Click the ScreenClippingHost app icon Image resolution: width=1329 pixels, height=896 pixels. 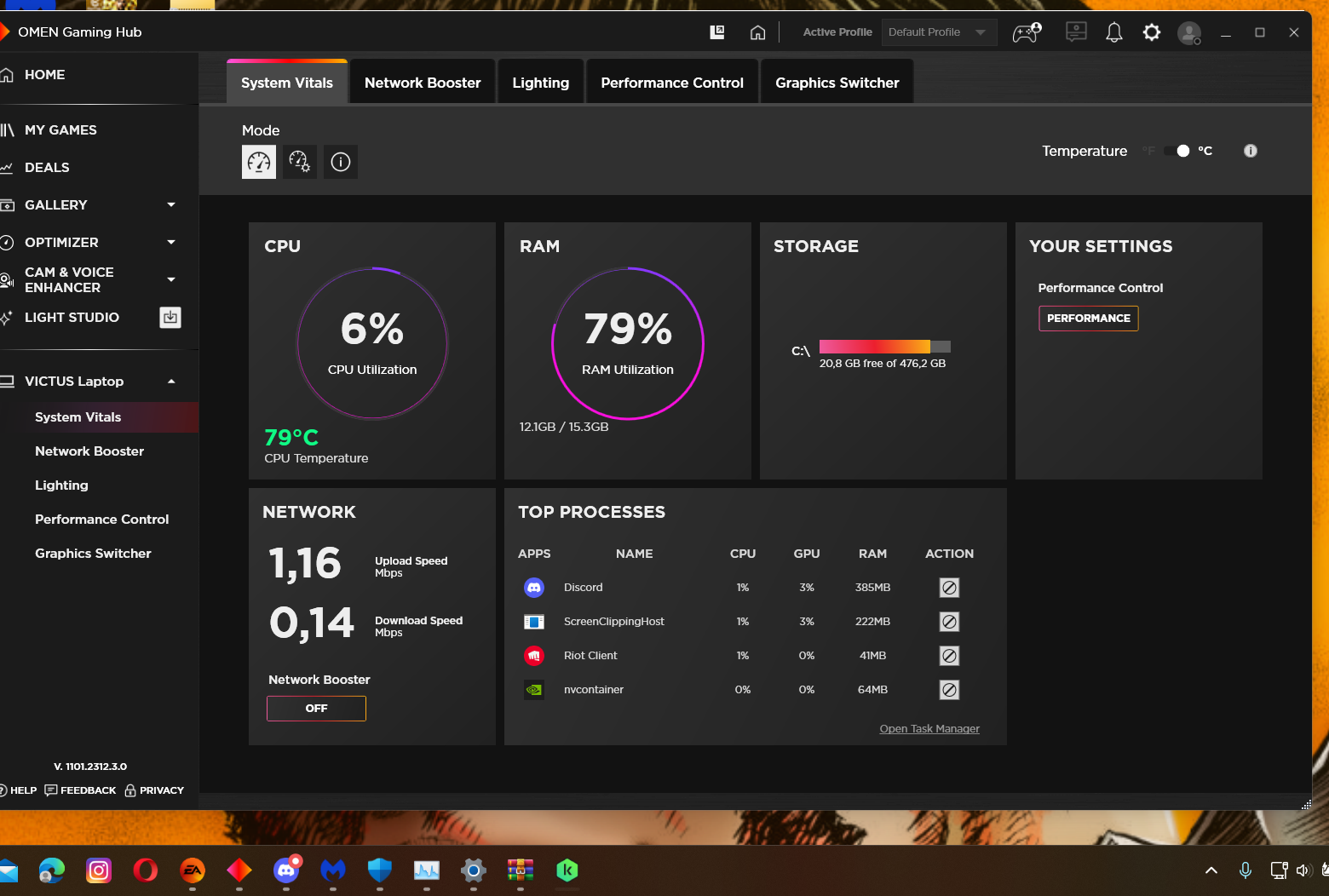(534, 622)
